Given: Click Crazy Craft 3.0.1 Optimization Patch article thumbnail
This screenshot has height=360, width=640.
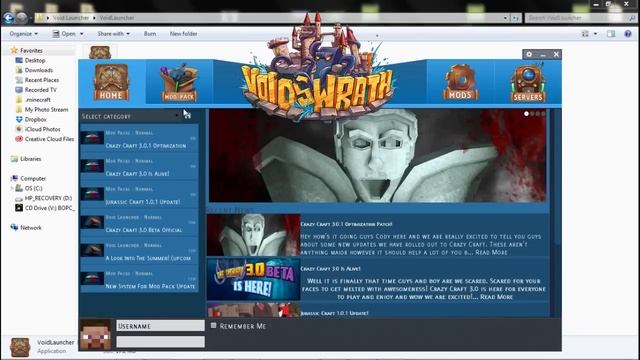Looking at the screenshot, I should [253, 235].
